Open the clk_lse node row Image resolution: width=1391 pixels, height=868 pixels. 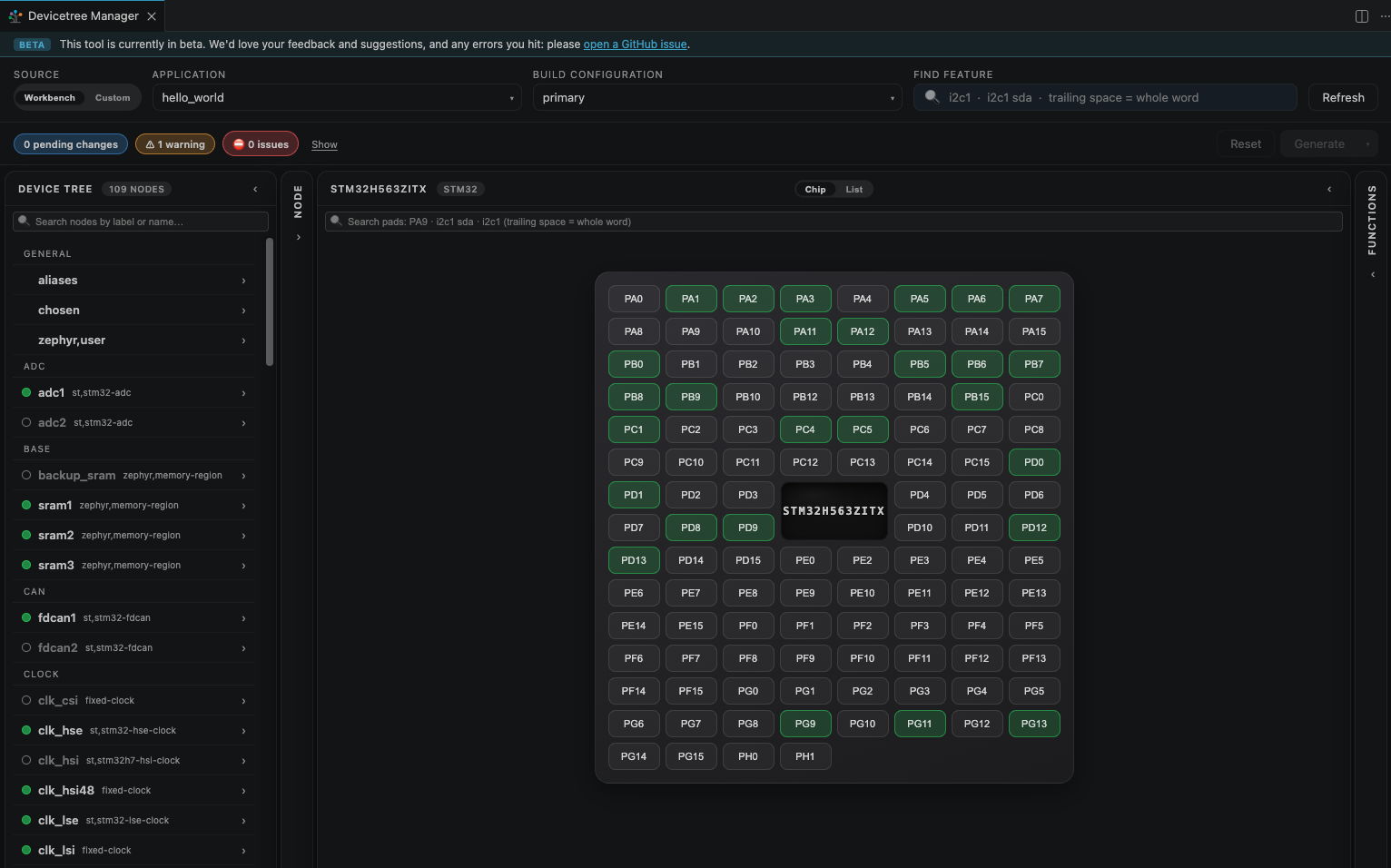(x=135, y=820)
